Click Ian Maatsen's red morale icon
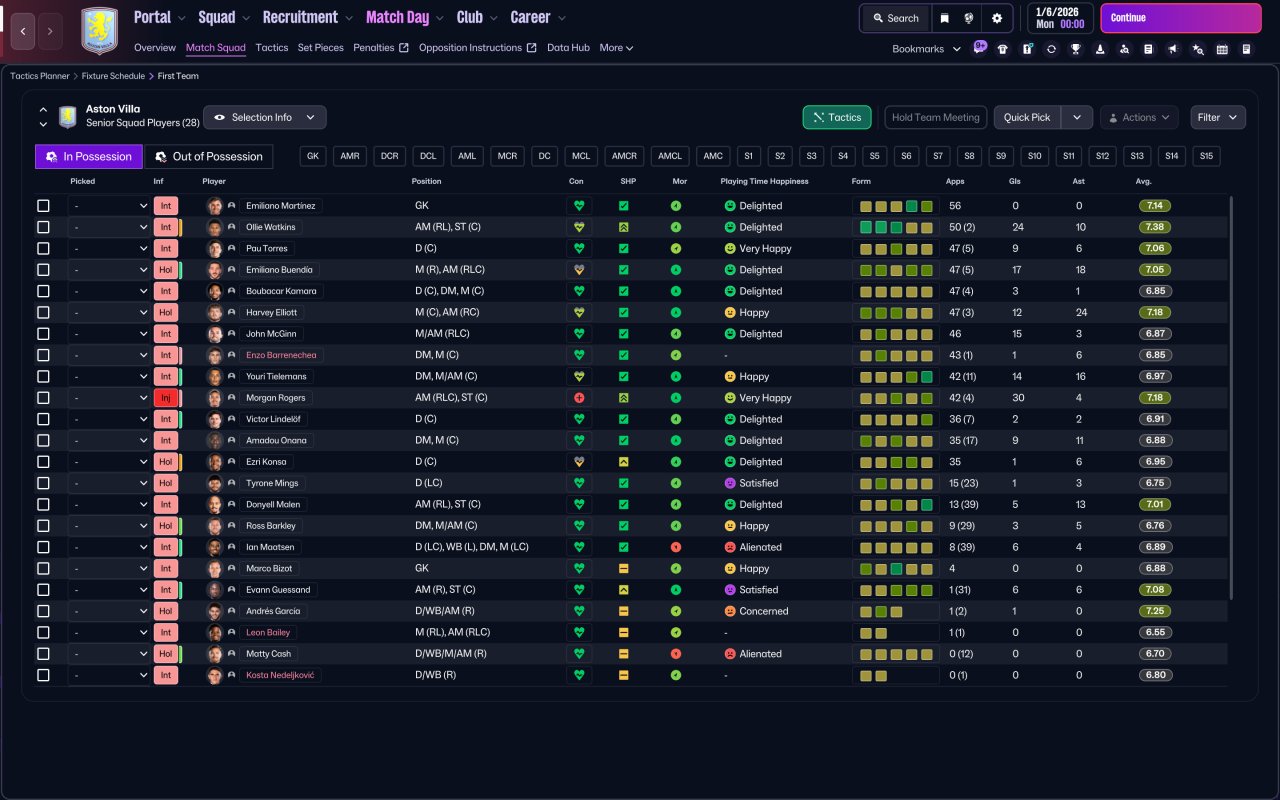 pos(676,547)
